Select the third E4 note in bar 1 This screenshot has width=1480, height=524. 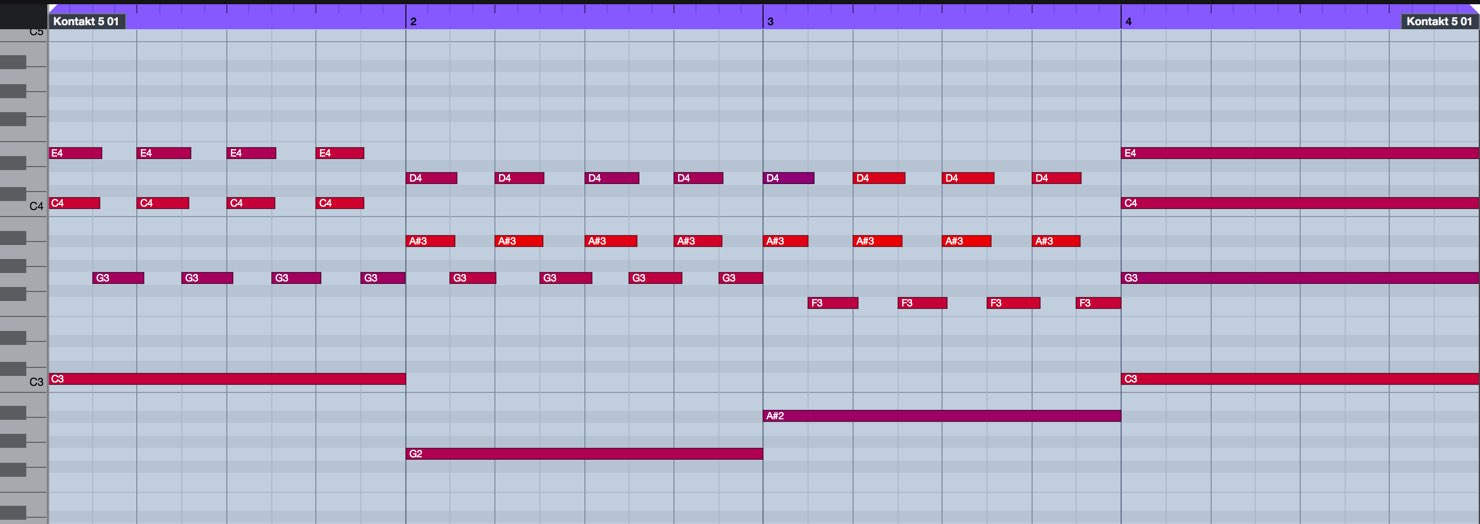coord(252,153)
